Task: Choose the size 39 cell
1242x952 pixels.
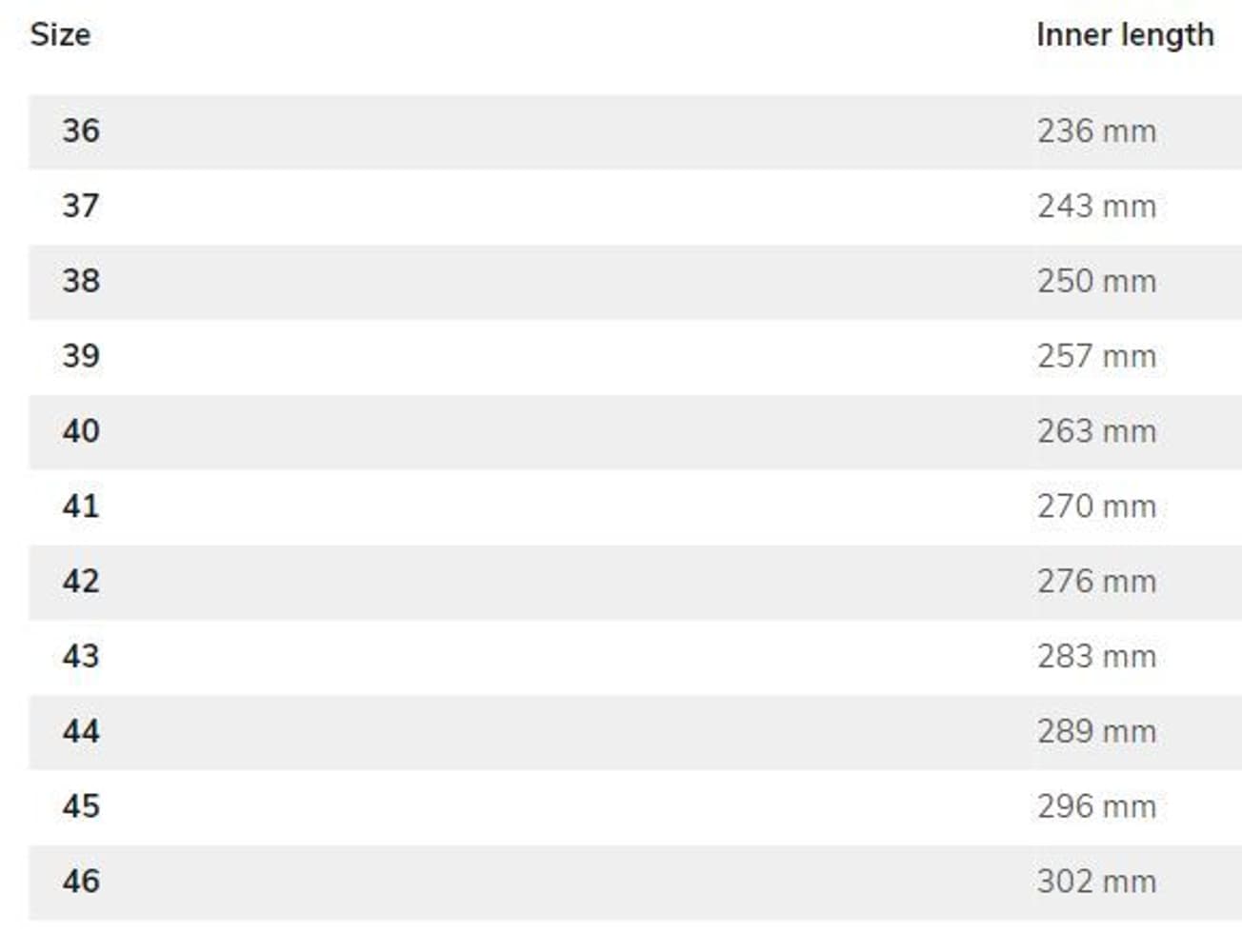Action: [x=81, y=356]
